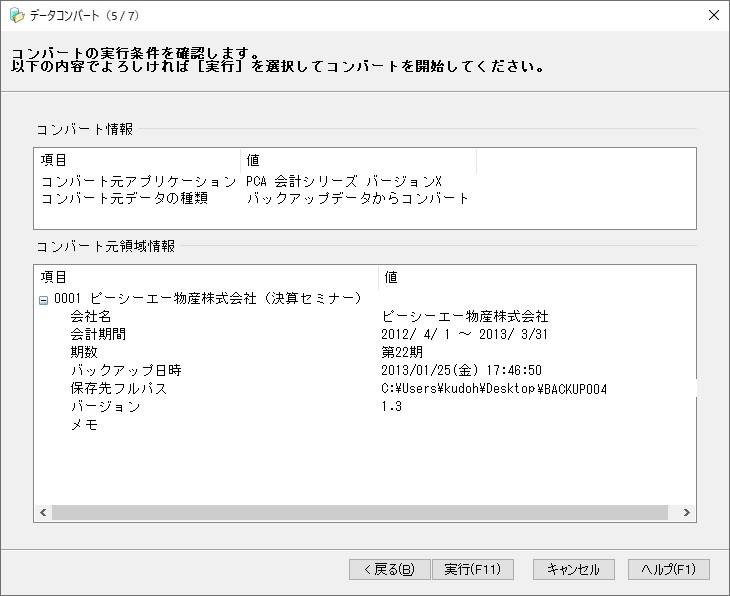Click the horizontal scrollbar thumb
Image resolution: width=730 pixels, height=596 pixels.
[360, 512]
